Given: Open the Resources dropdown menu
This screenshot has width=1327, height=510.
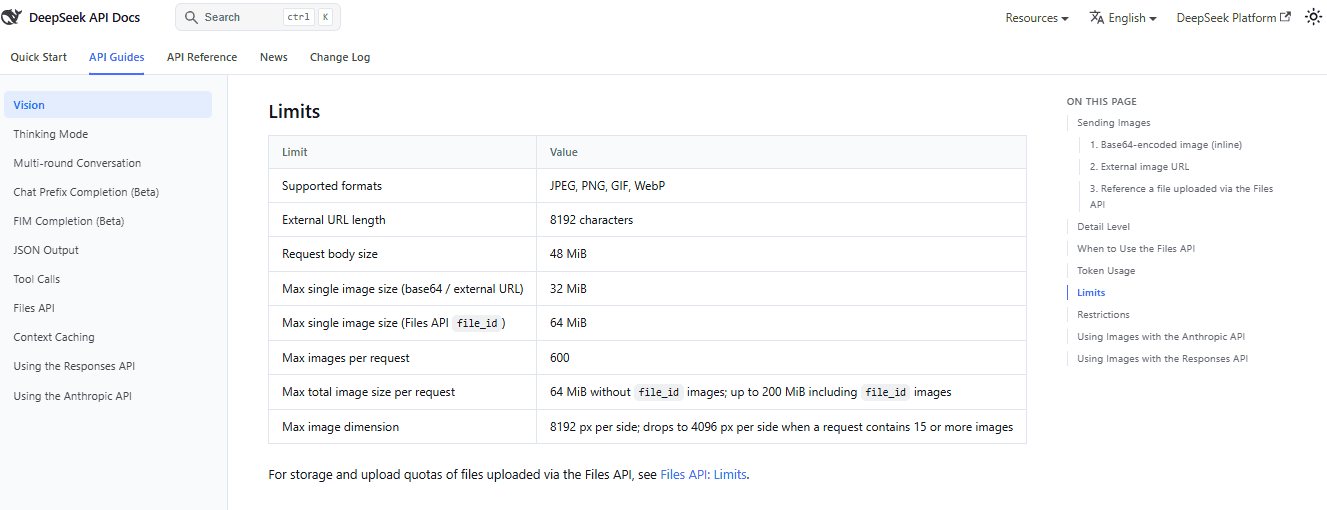Looking at the screenshot, I should [x=1037, y=18].
